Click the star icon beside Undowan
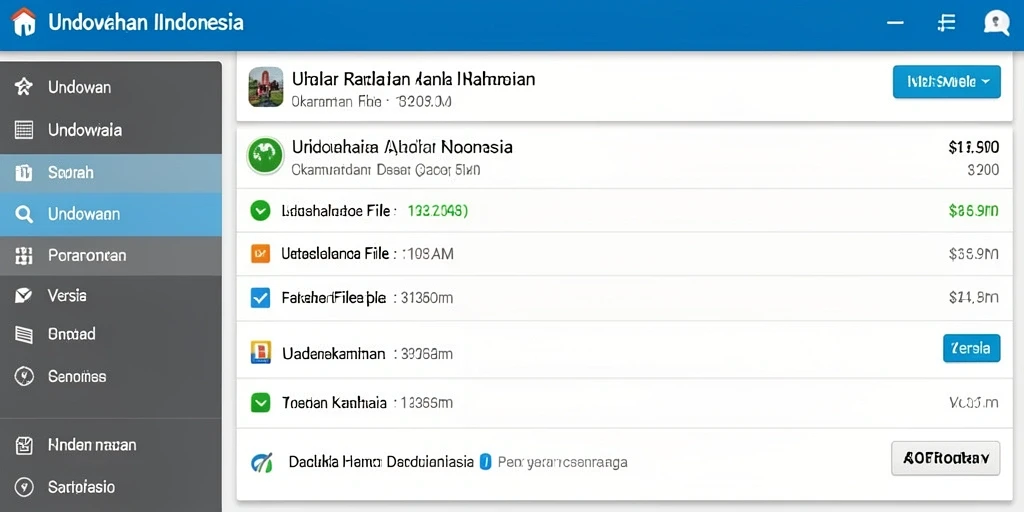Image resolution: width=1024 pixels, height=512 pixels. (24, 87)
